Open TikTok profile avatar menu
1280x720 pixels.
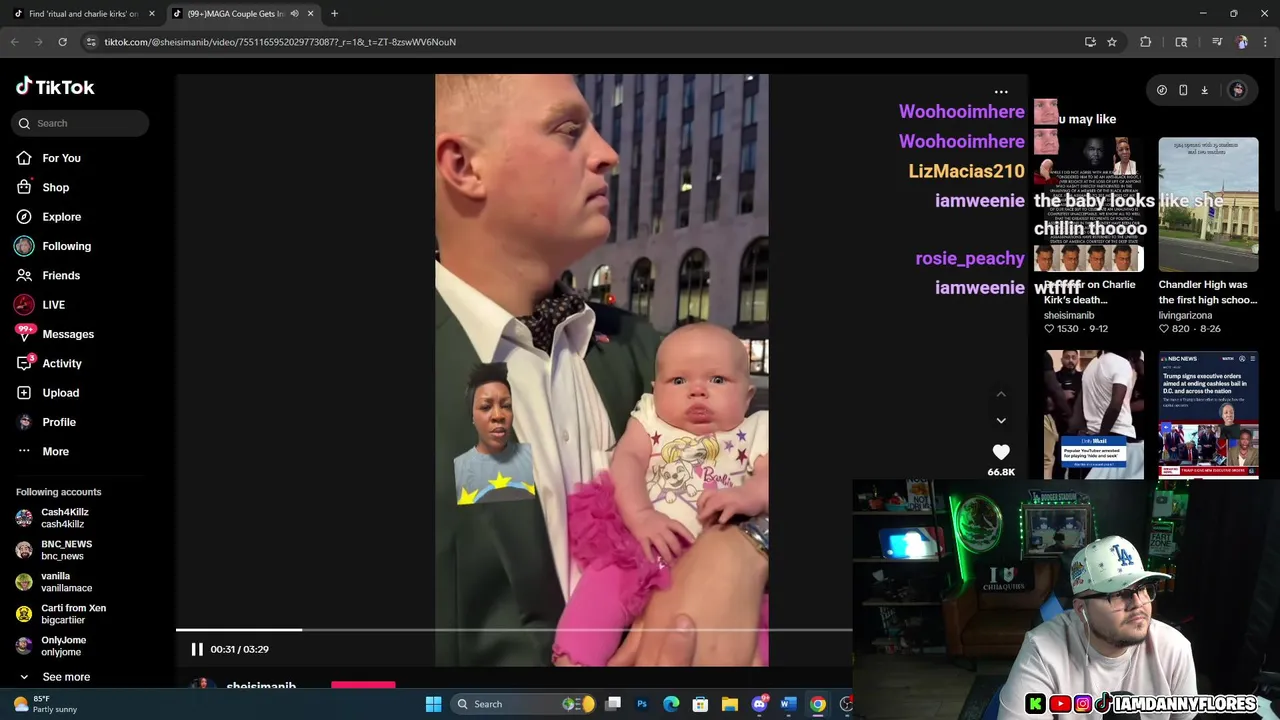click(x=1237, y=90)
